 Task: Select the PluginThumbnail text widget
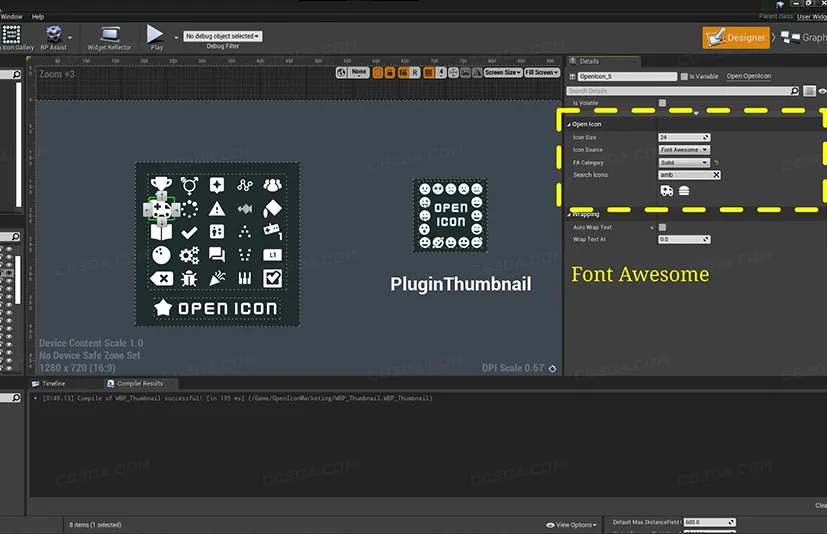461,284
